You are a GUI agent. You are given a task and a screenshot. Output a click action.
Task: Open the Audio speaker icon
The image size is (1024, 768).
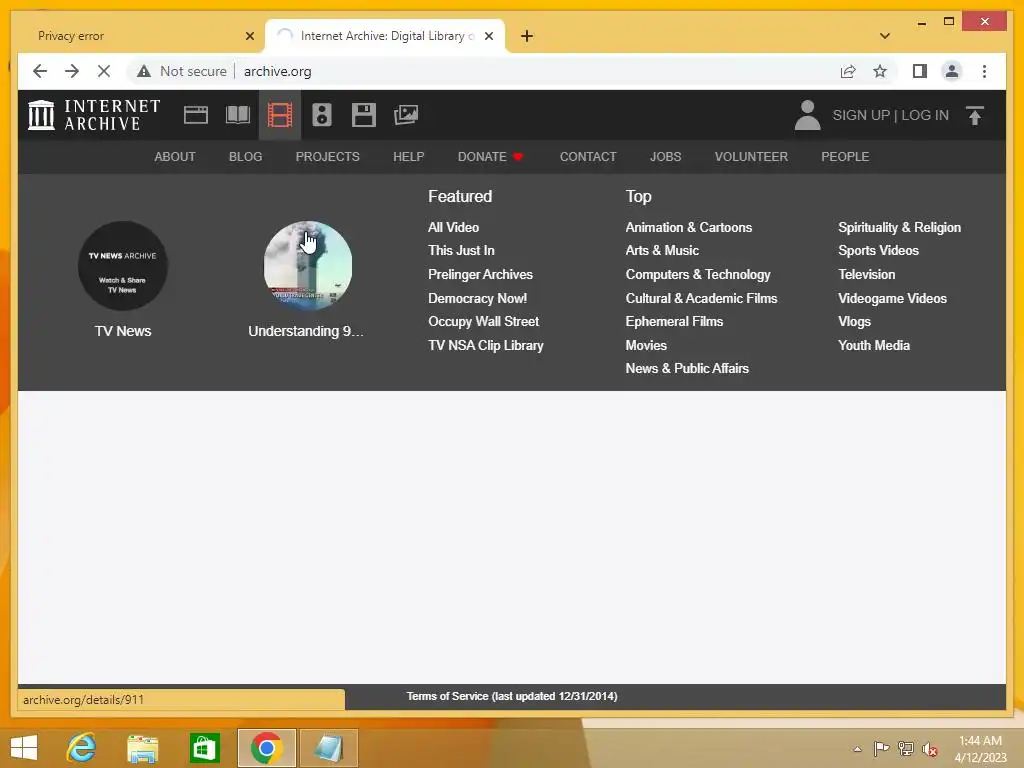point(321,115)
